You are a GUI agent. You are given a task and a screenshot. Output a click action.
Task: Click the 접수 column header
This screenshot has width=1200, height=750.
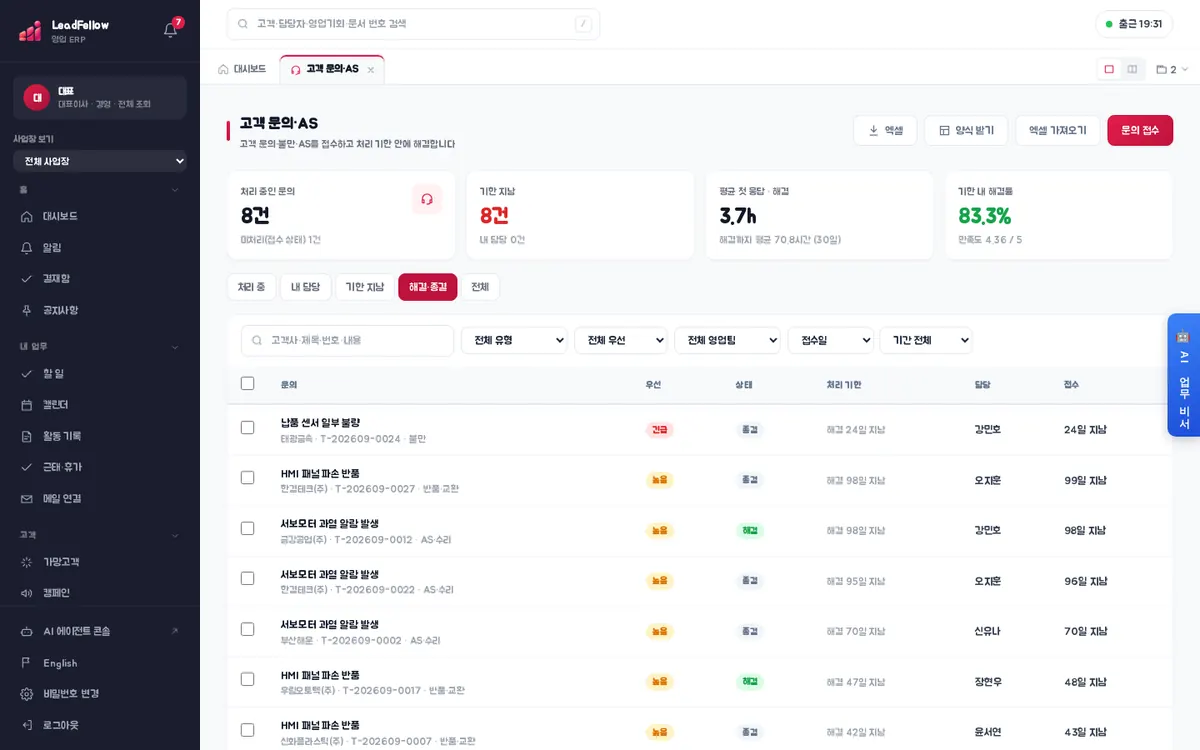(1072, 384)
